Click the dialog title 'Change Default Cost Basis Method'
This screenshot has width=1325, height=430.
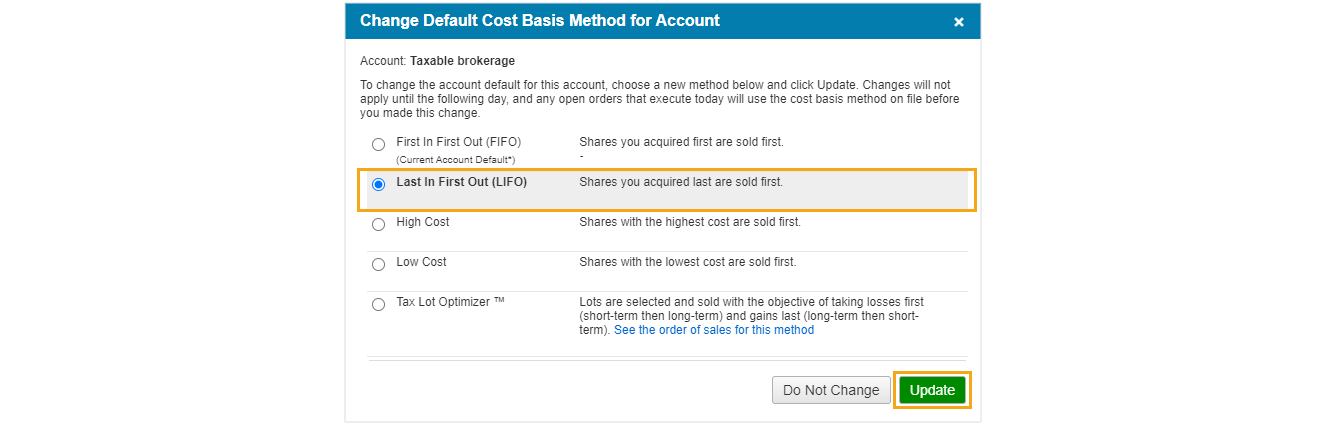(539, 21)
